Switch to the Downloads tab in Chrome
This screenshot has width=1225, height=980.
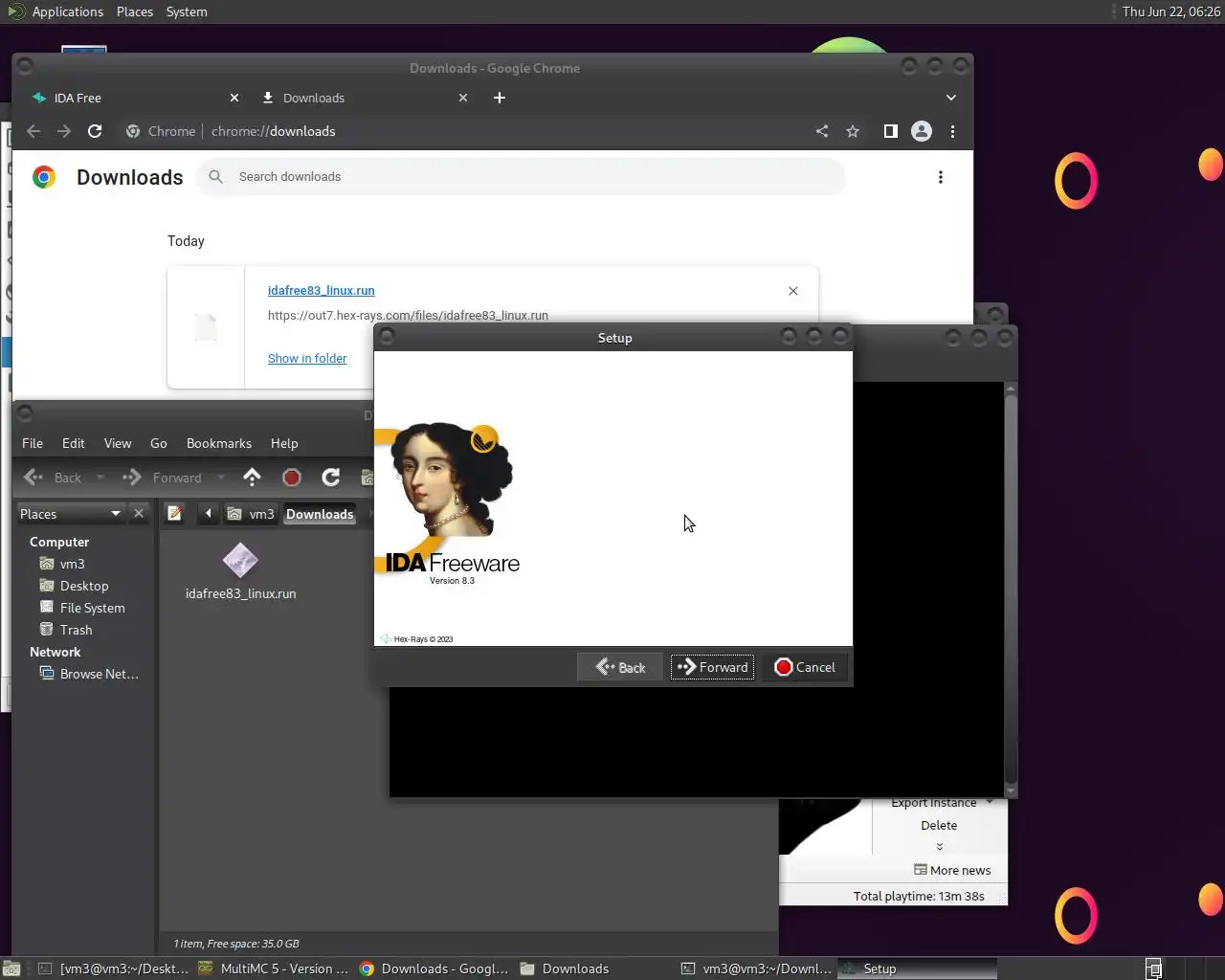(x=364, y=98)
